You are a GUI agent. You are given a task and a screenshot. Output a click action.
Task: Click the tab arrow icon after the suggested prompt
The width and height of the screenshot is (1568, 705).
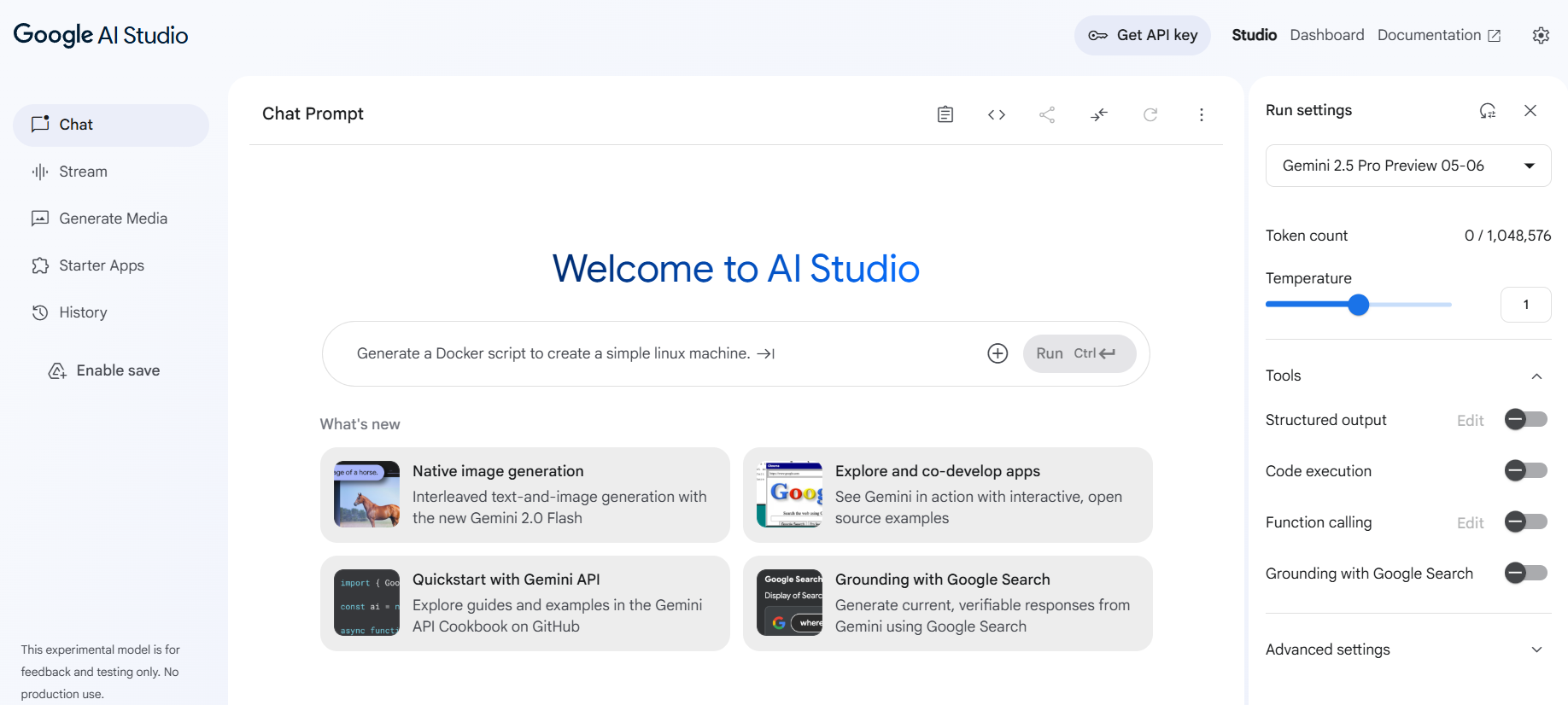click(765, 353)
